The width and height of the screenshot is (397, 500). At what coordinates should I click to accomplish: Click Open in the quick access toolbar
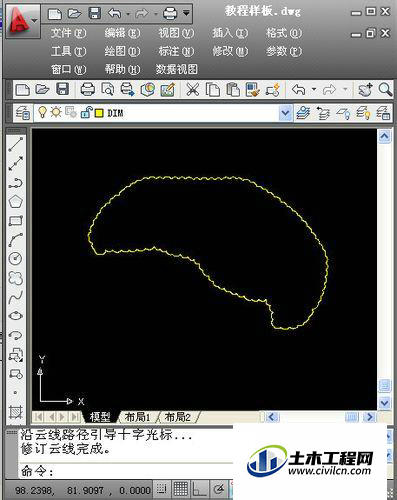click(x=75, y=14)
